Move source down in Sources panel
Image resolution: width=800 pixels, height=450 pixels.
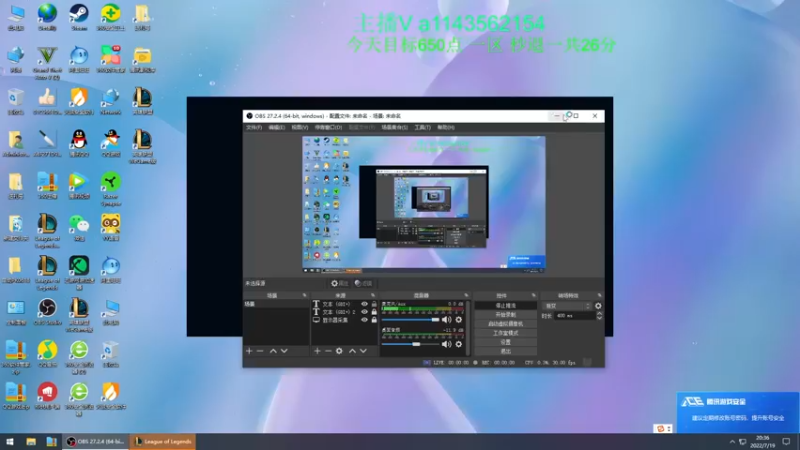point(363,351)
